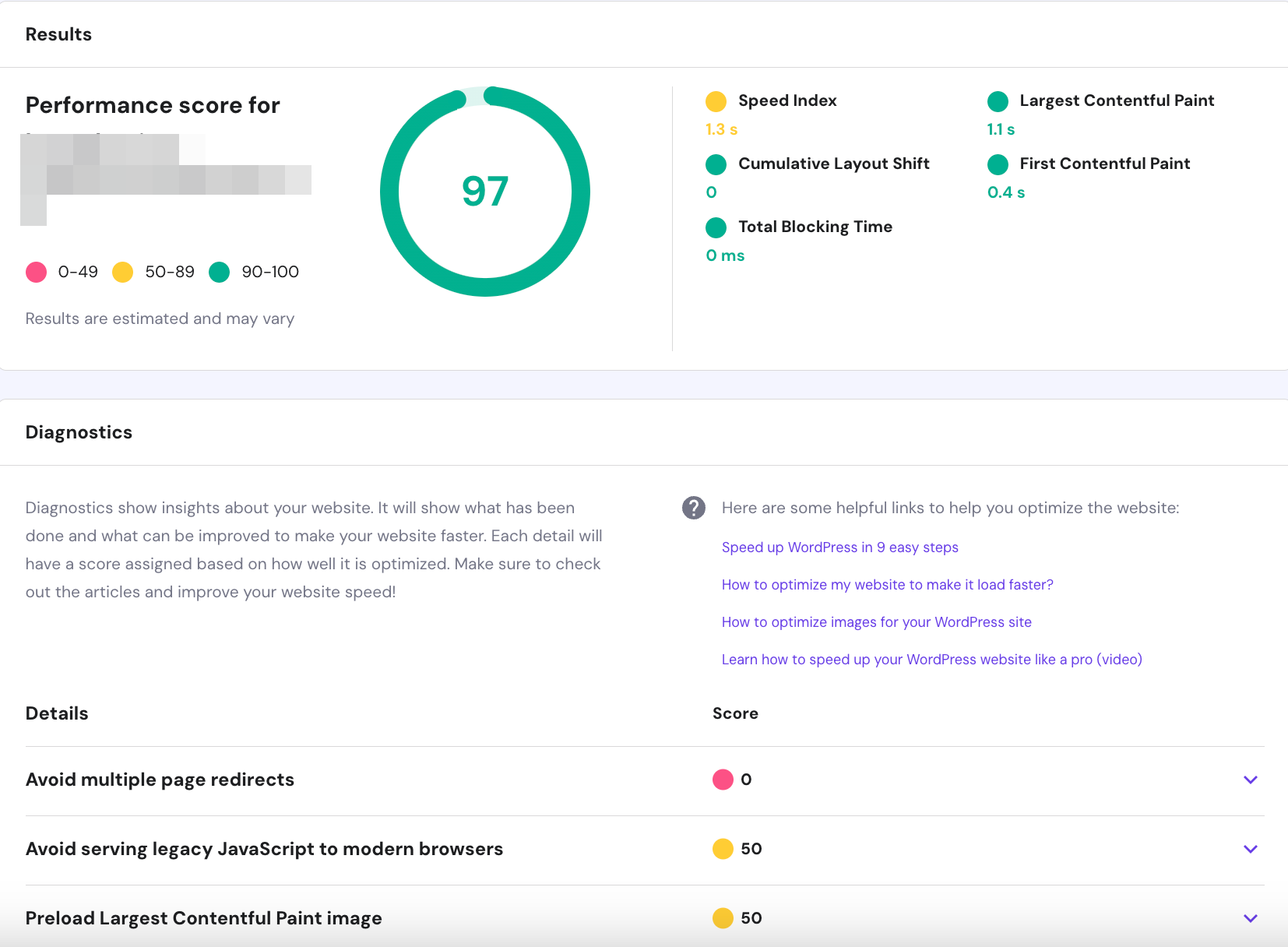The width and height of the screenshot is (1288, 947).
Task: Open the help question mark icon
Action: coord(694,508)
